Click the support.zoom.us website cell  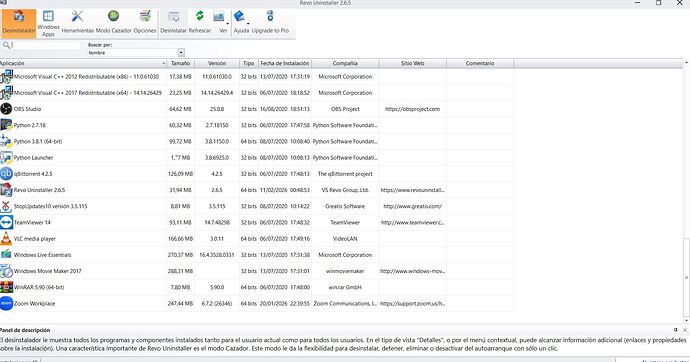pyautogui.click(x=412, y=303)
